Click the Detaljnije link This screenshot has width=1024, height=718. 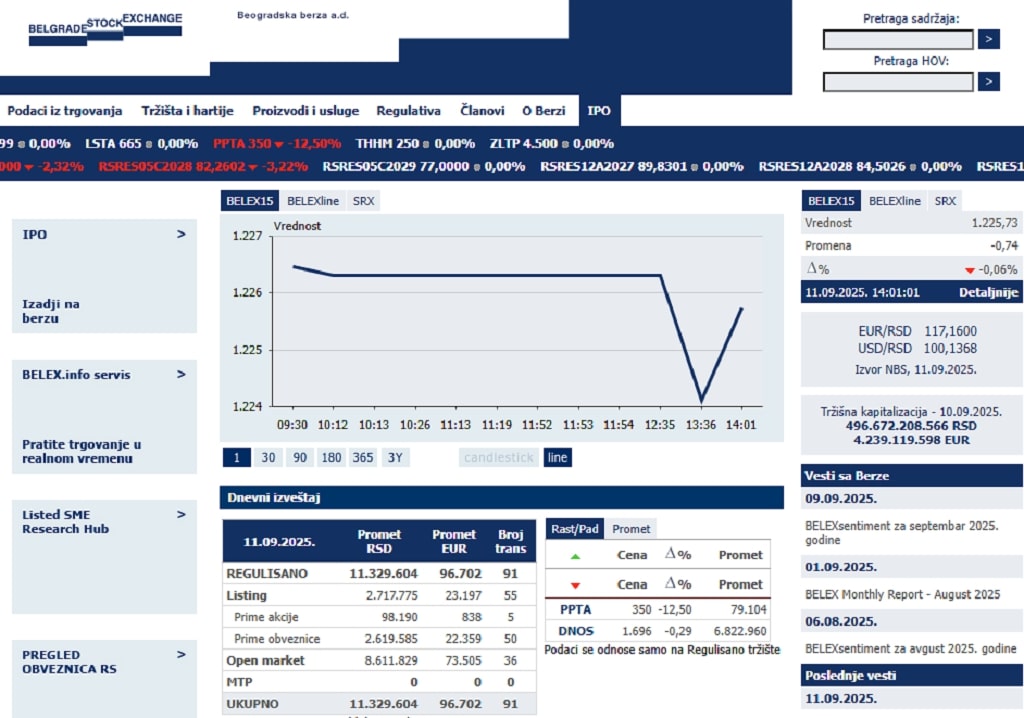pos(987,292)
